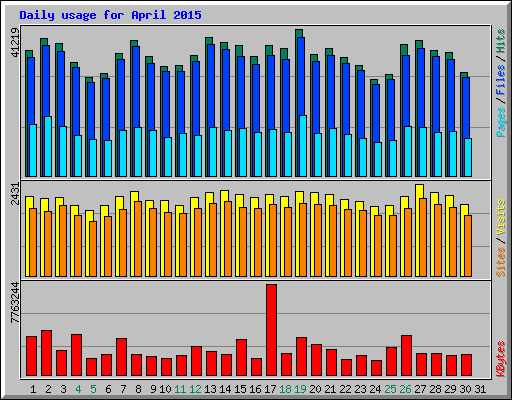Click the orange Sites bar for day 5

pos(93,249)
